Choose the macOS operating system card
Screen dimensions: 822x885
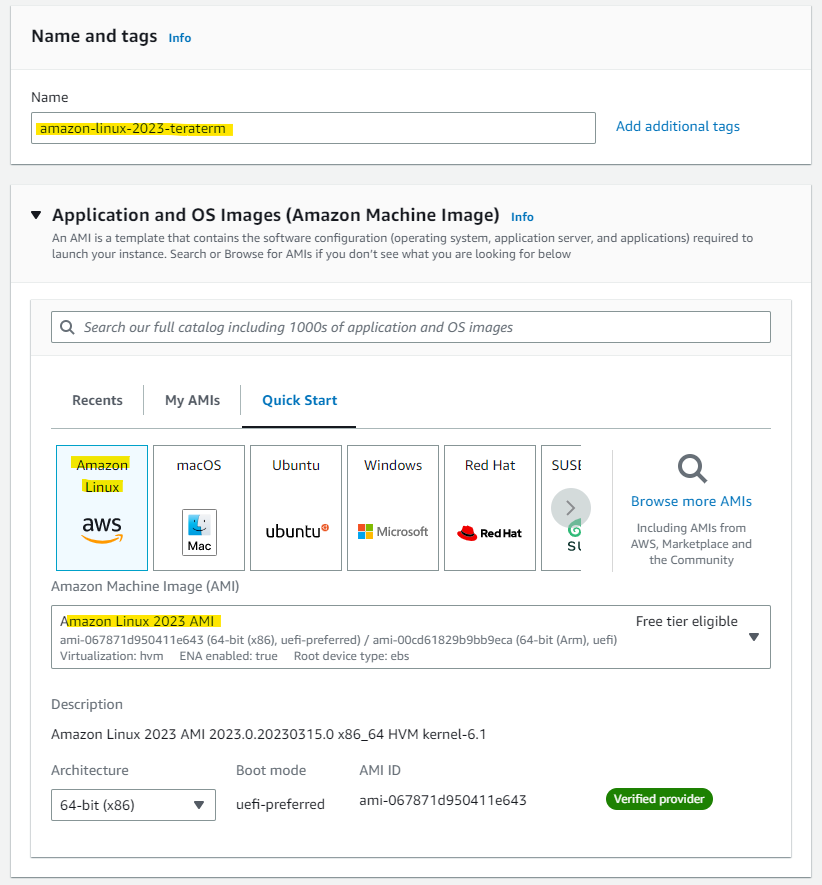pos(198,507)
